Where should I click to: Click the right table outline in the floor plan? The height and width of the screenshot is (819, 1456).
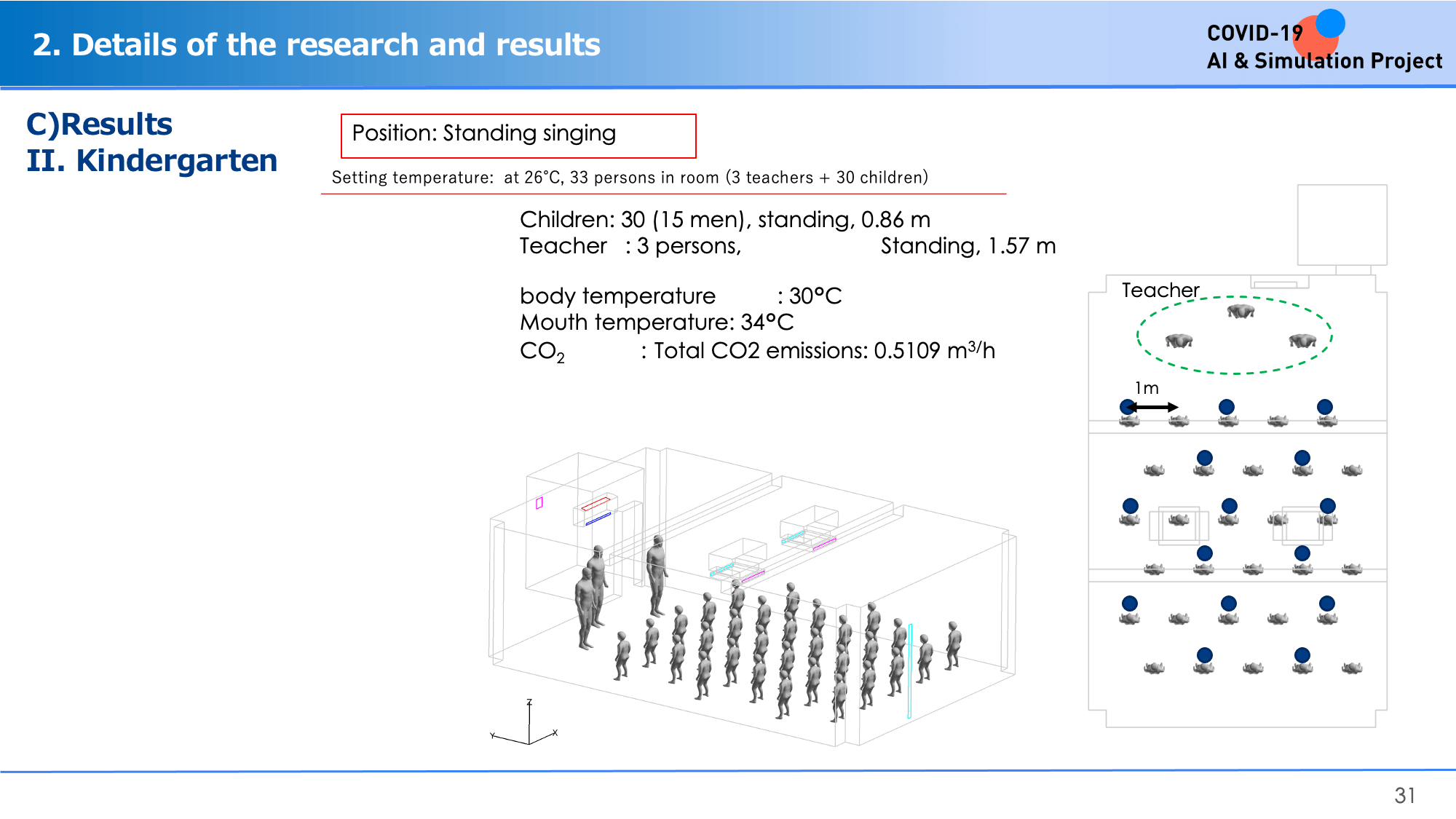click(1303, 525)
